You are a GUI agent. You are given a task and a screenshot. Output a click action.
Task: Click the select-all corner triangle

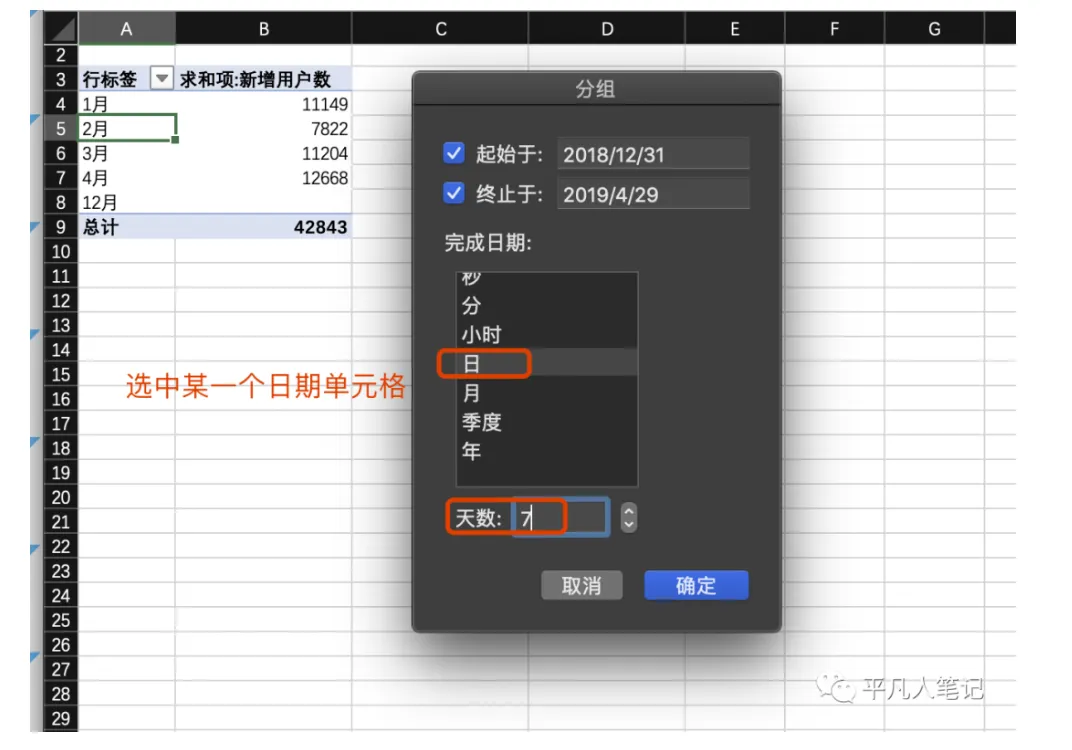61,29
